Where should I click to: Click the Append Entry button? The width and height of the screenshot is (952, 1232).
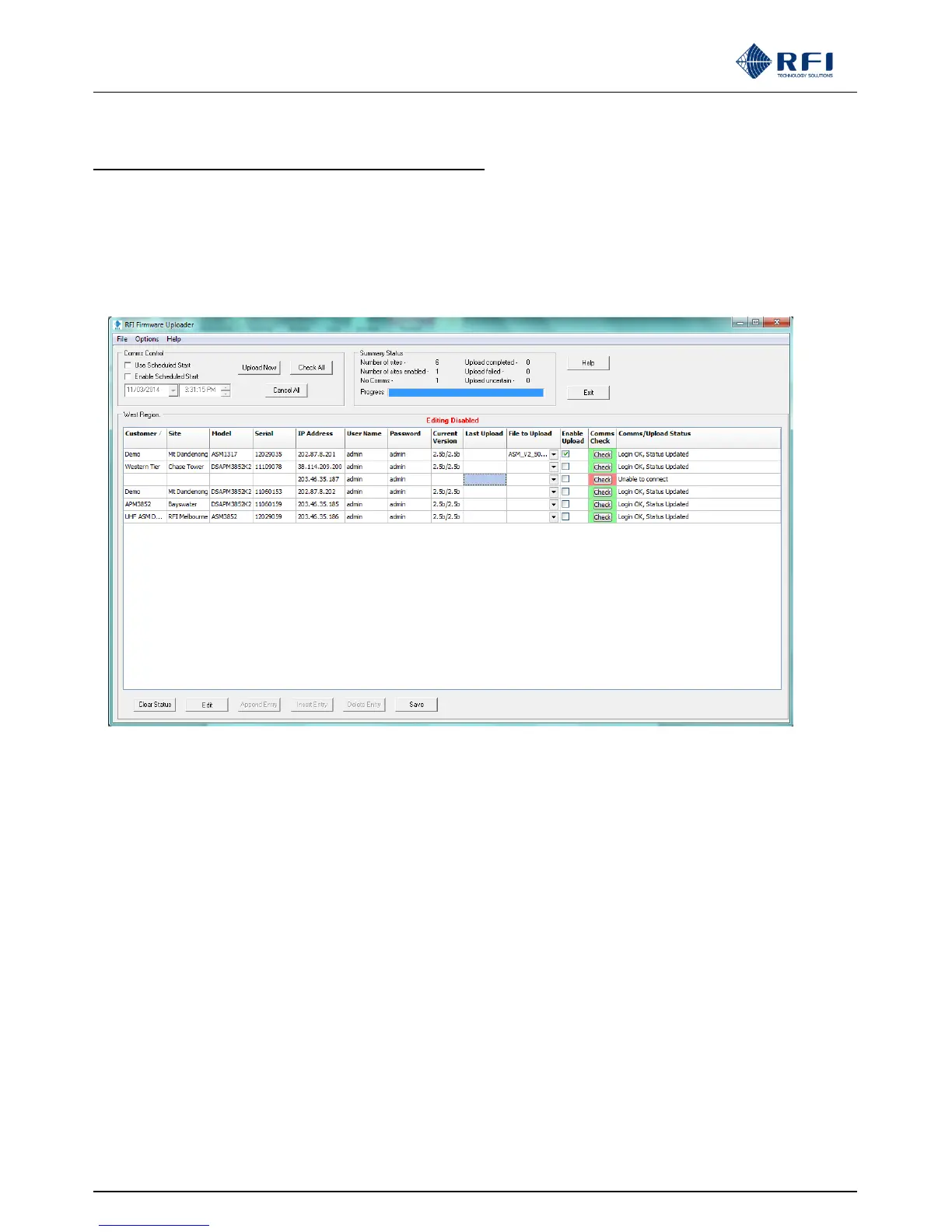click(259, 705)
